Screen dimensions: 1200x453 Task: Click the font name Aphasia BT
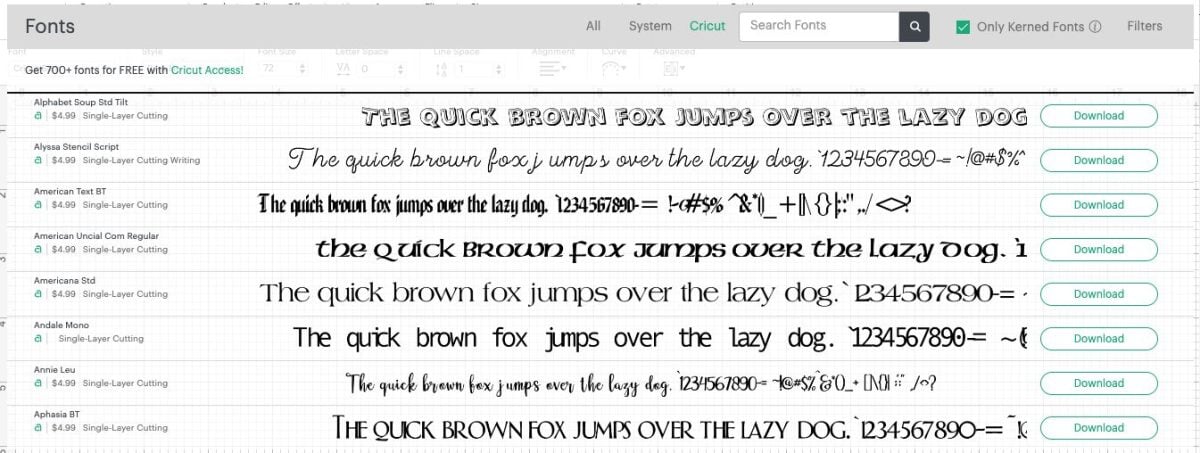58,414
